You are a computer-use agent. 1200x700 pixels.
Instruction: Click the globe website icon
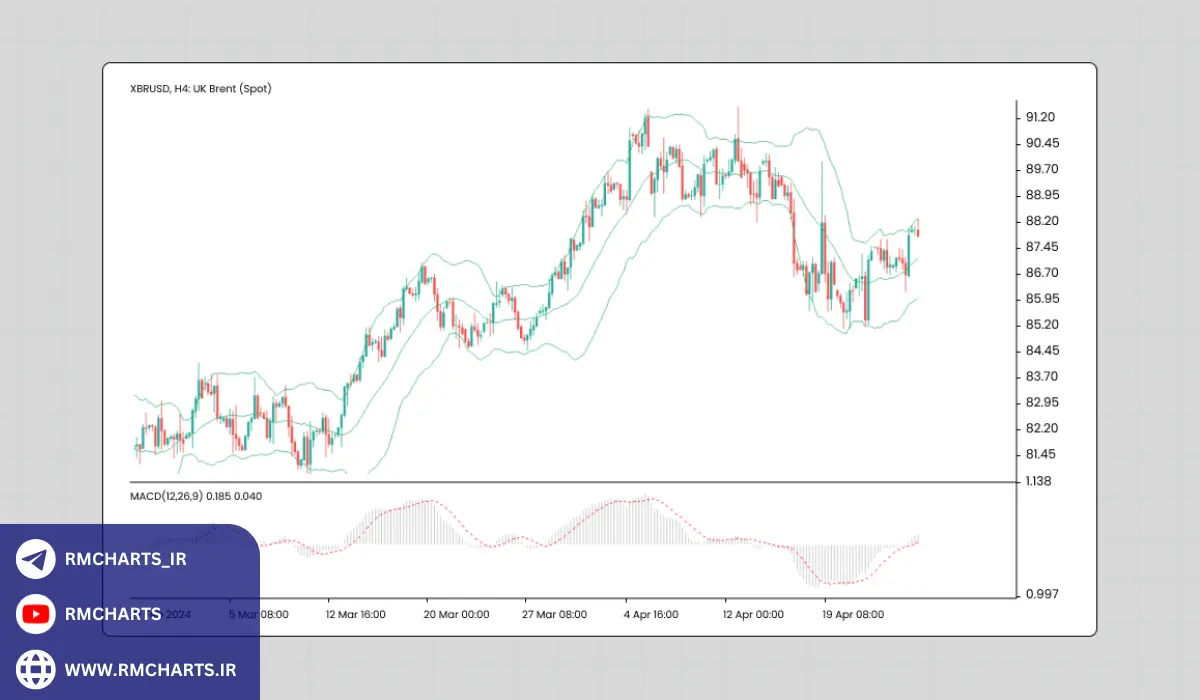36,668
